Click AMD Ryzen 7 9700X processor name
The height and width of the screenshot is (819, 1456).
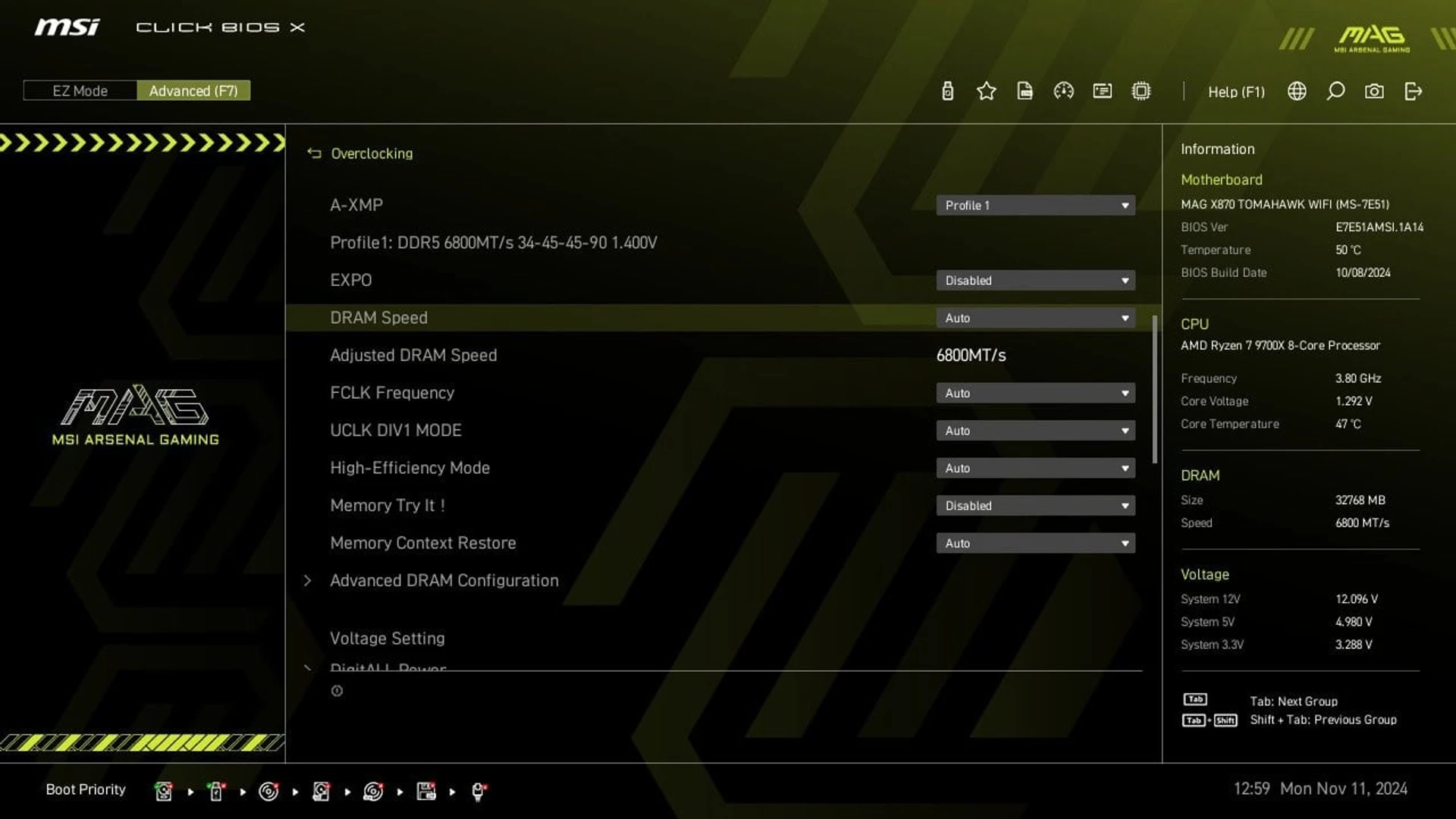[1280, 346]
